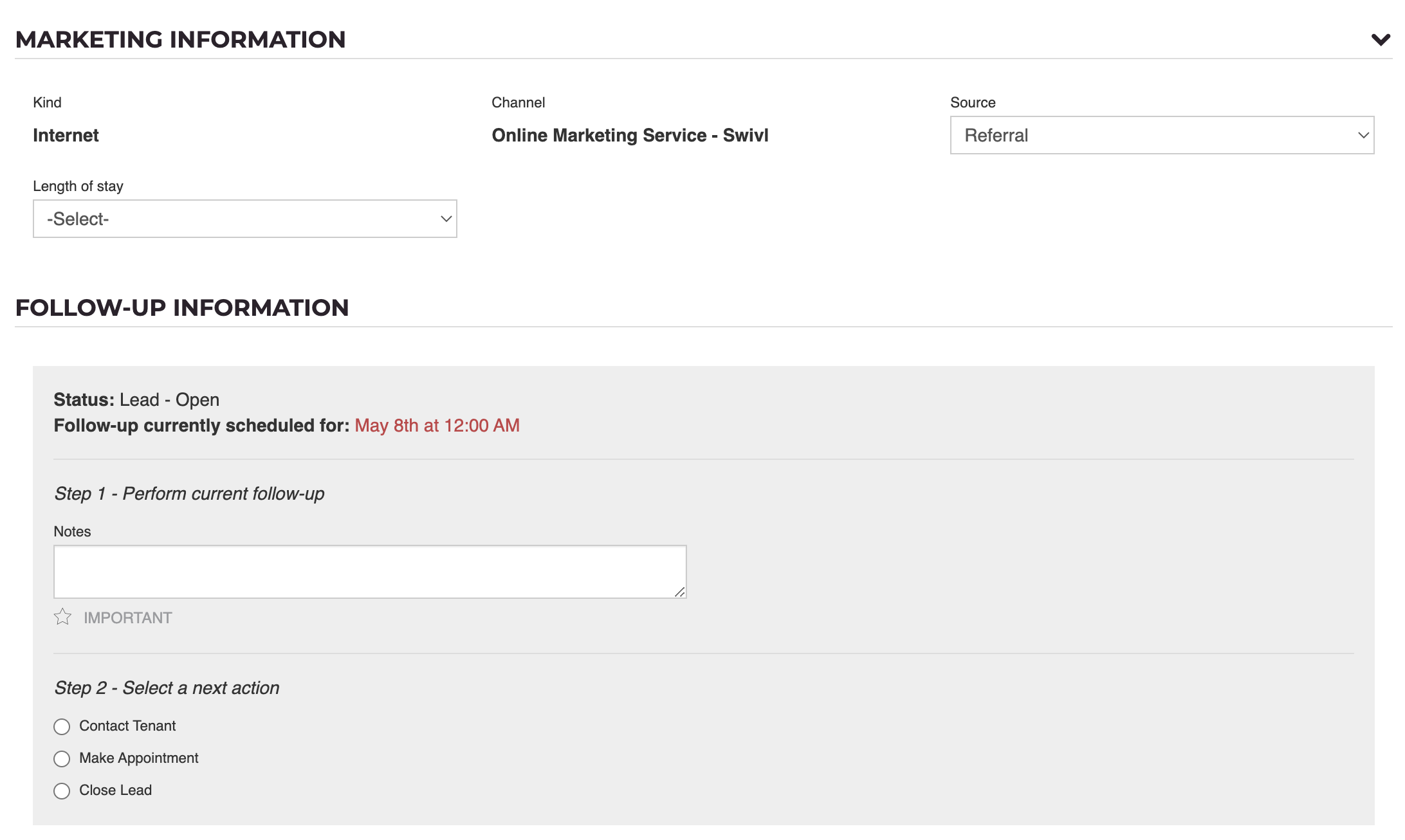Click the Online Marketing Service - Swivl channel value
This screenshot has height=840, width=1405.
630,135
